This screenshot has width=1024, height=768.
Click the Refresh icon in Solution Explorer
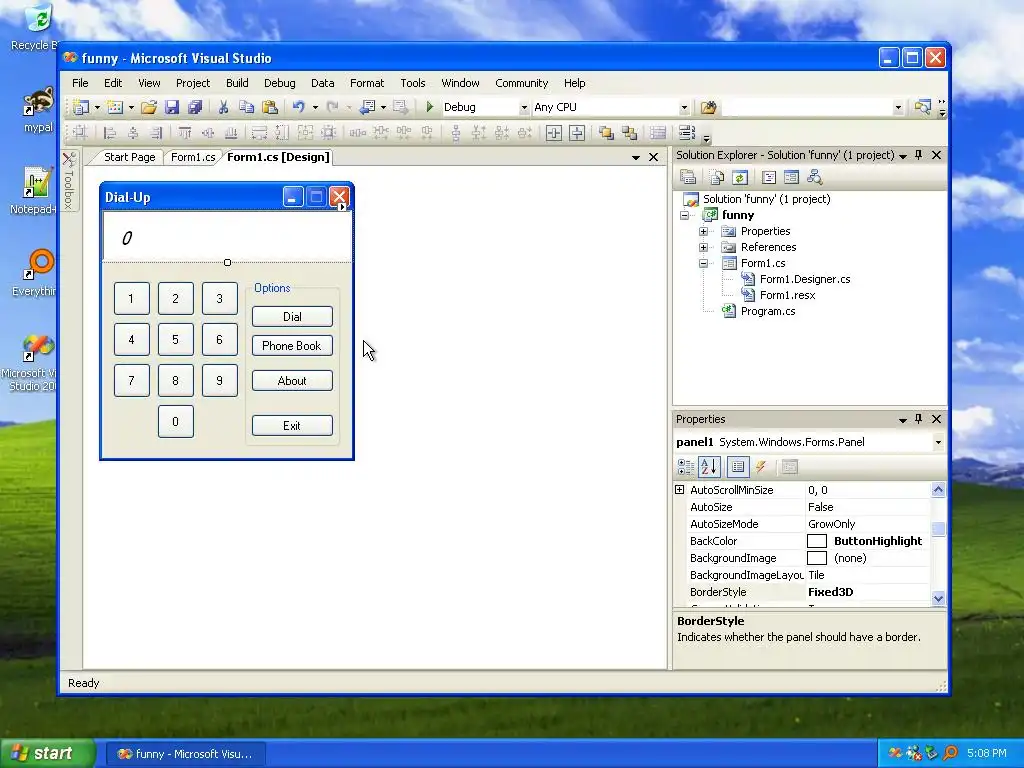[739, 177]
